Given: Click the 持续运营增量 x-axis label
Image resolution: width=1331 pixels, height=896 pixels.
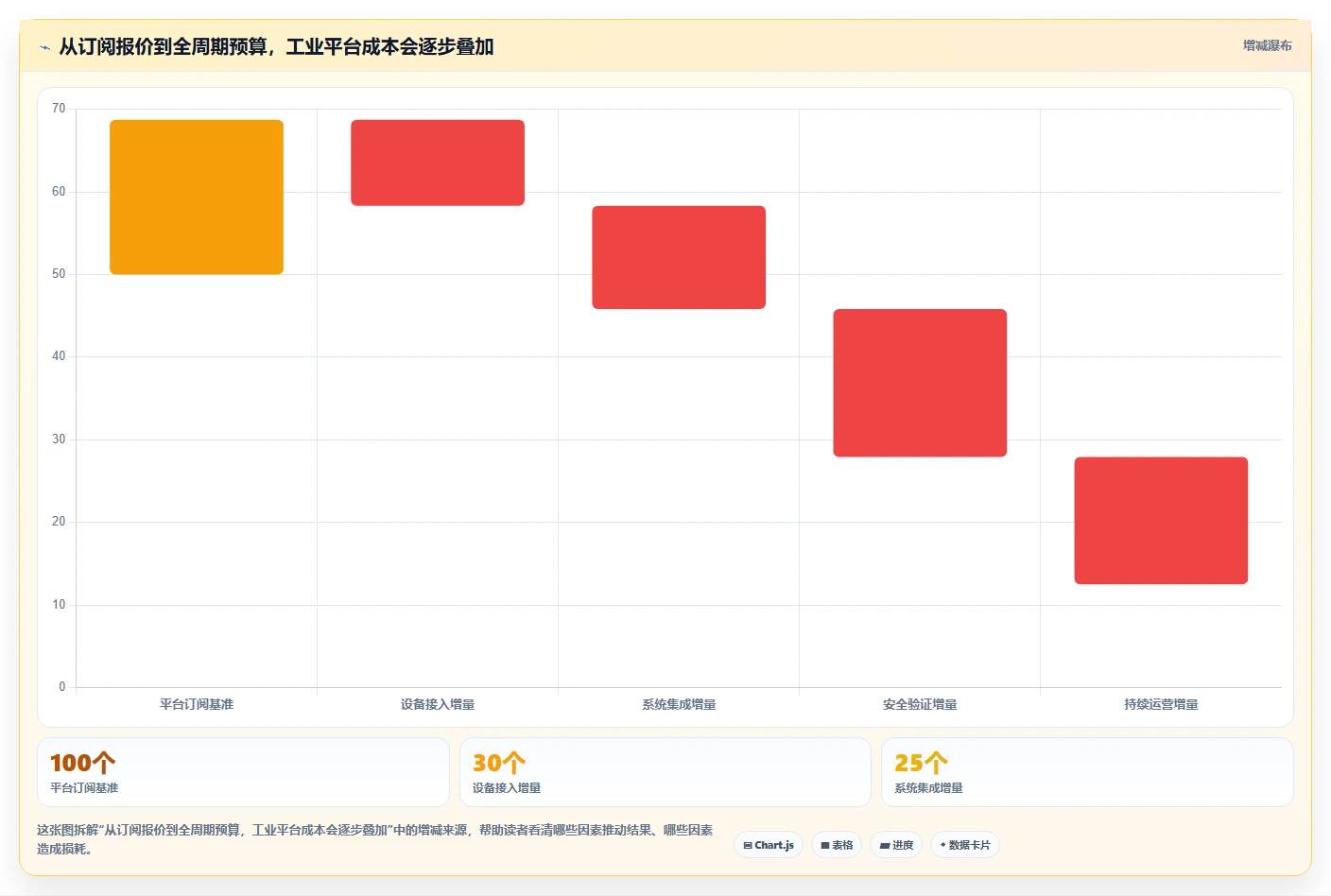Looking at the screenshot, I should (1161, 704).
